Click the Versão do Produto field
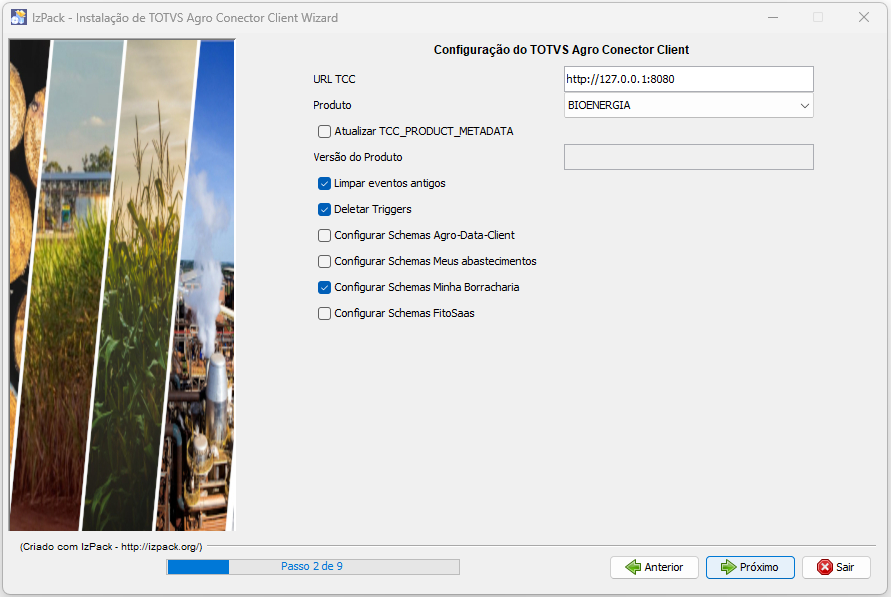The height and width of the screenshot is (597, 891). coord(688,157)
